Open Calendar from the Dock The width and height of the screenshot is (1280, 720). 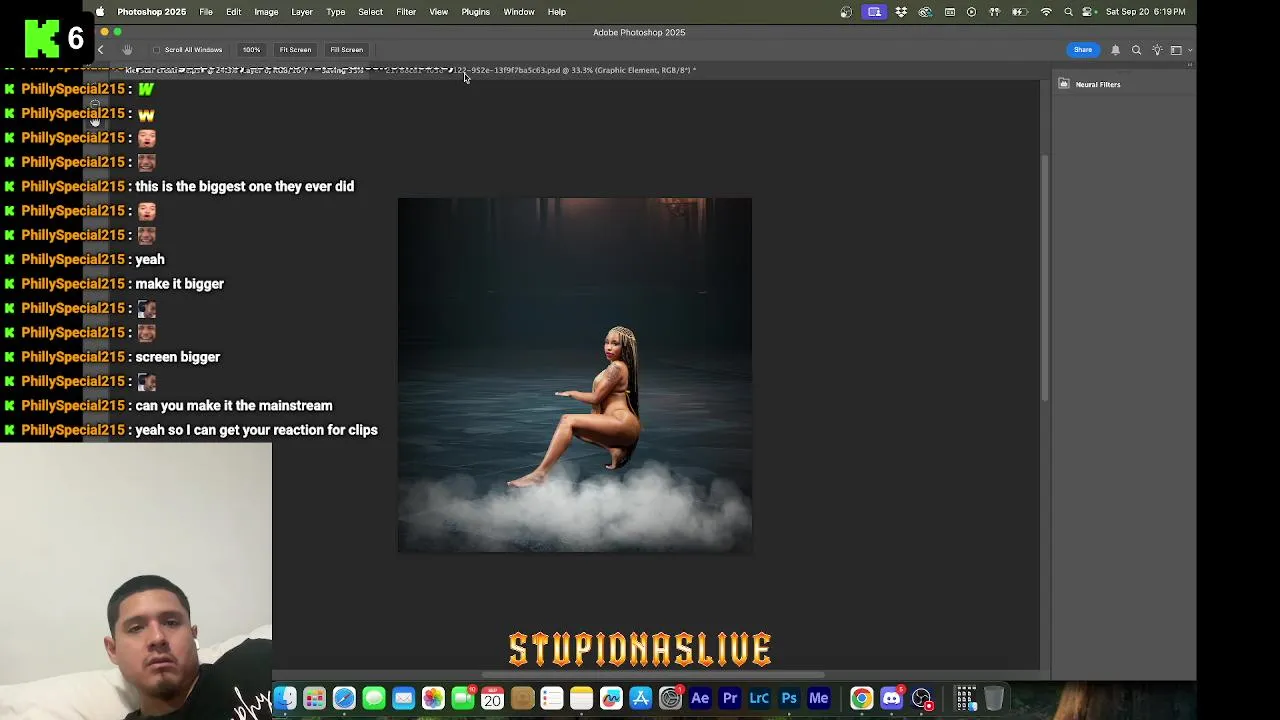pos(492,698)
